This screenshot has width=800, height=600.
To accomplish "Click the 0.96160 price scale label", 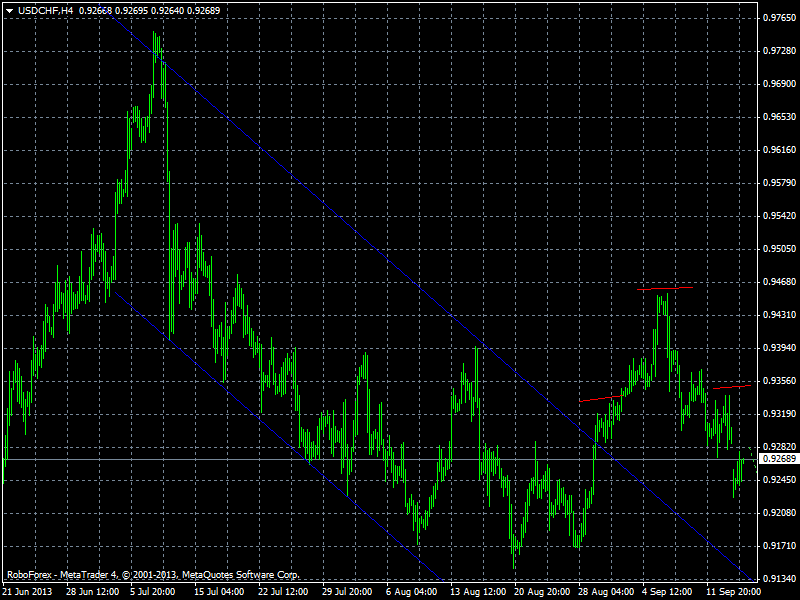I will [x=779, y=150].
